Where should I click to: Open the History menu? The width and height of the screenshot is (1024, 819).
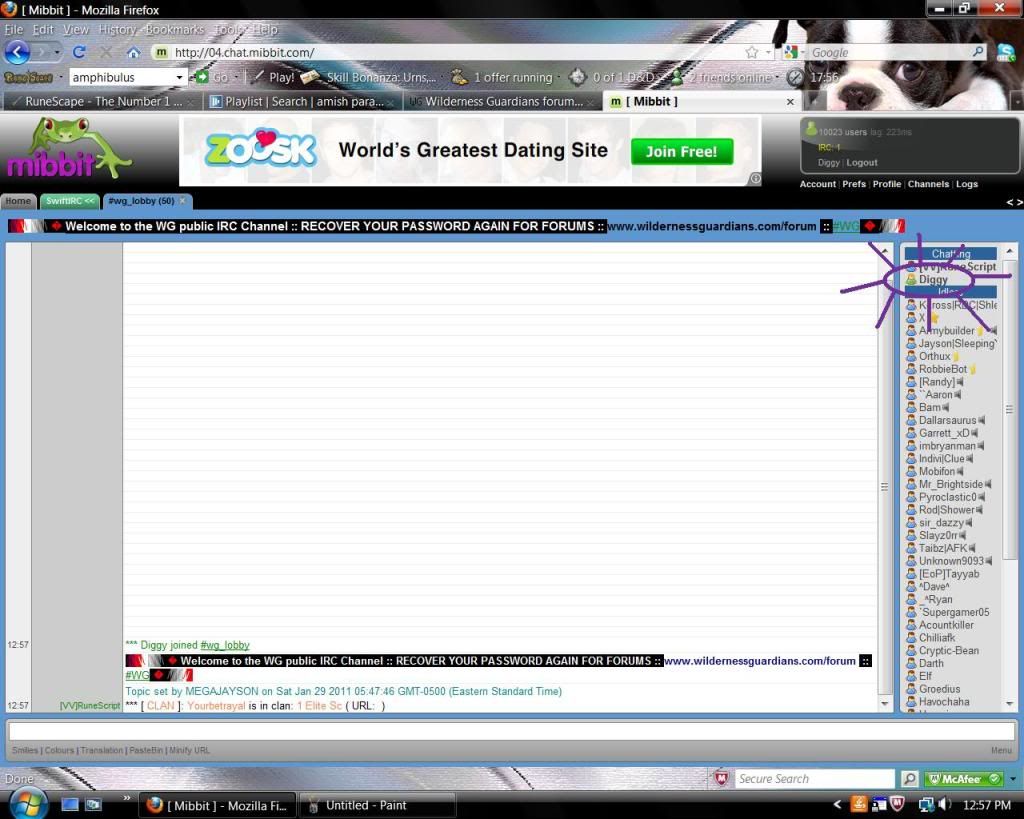point(118,29)
